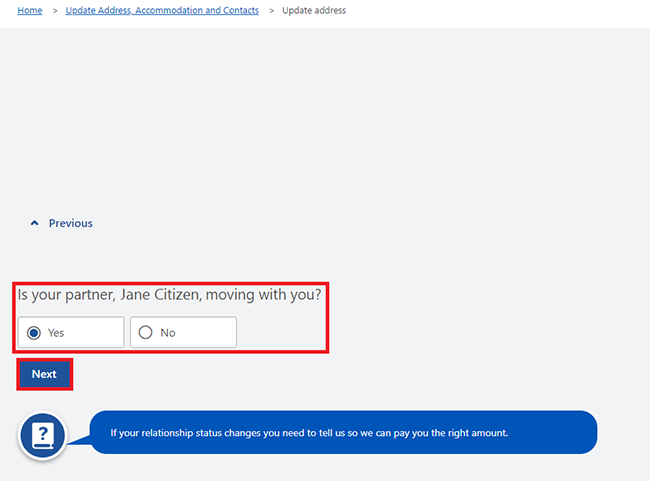Click the white breadcrumb navigation bar background
650x481 pixels.
(x=500, y=12)
